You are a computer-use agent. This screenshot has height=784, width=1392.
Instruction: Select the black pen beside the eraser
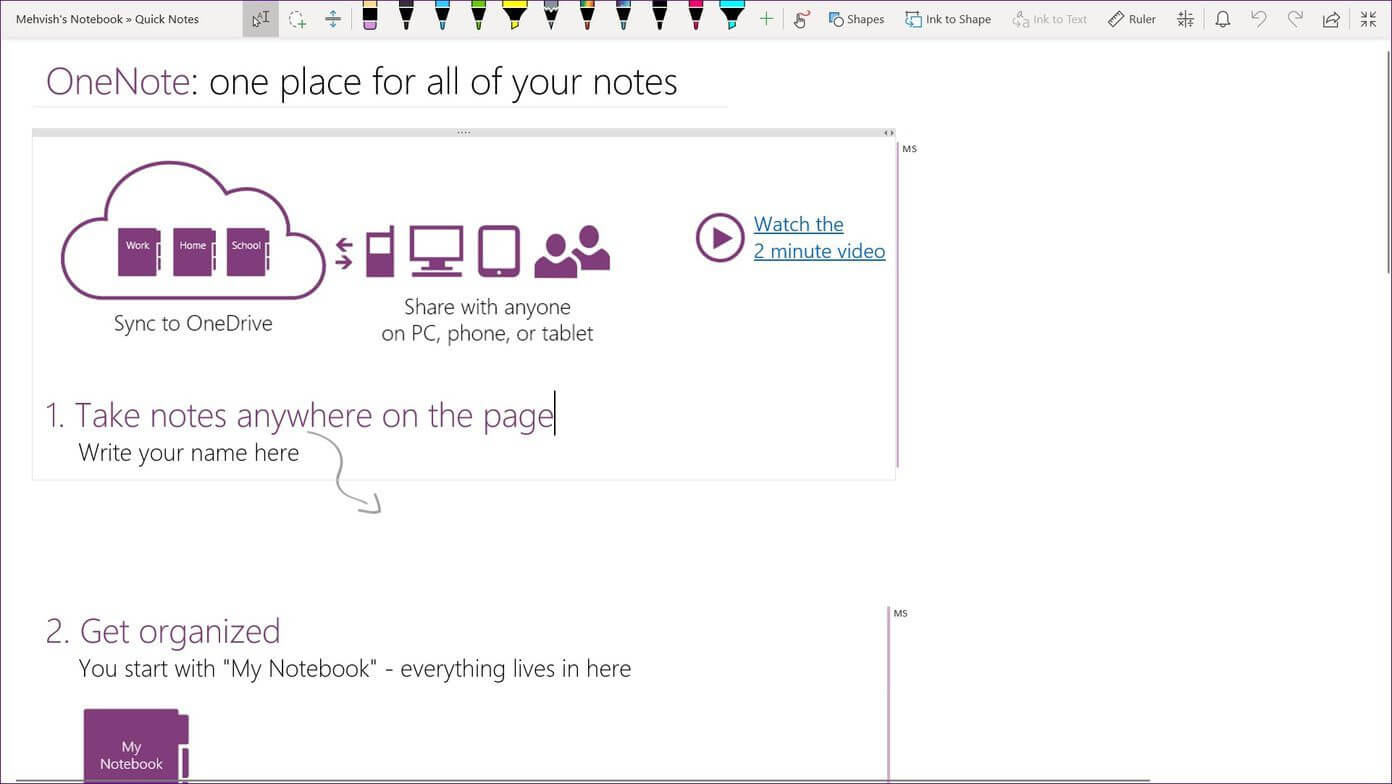click(x=406, y=16)
